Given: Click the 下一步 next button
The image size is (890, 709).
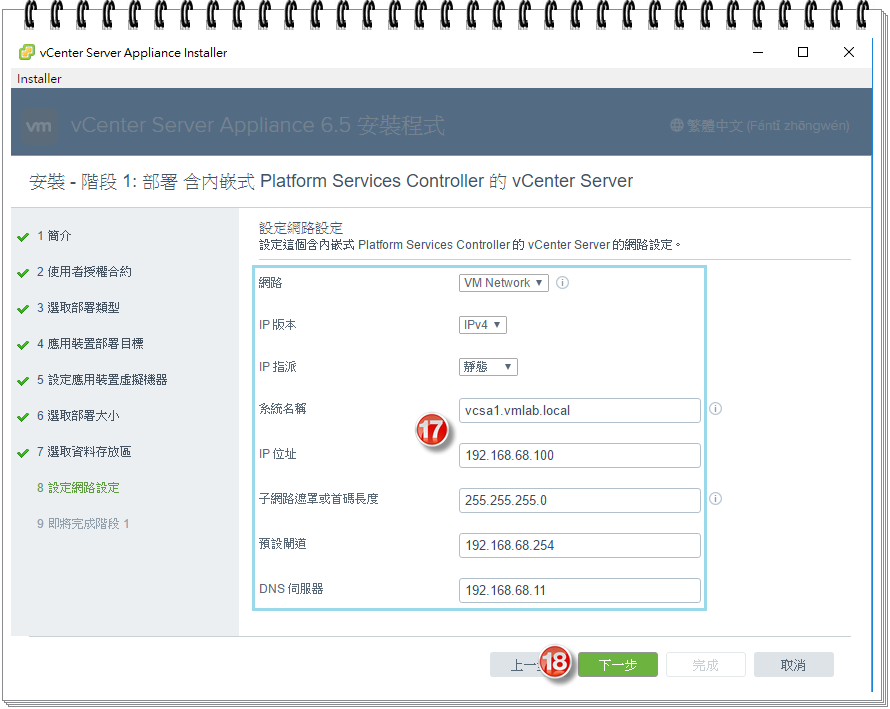Looking at the screenshot, I should click(x=618, y=665).
